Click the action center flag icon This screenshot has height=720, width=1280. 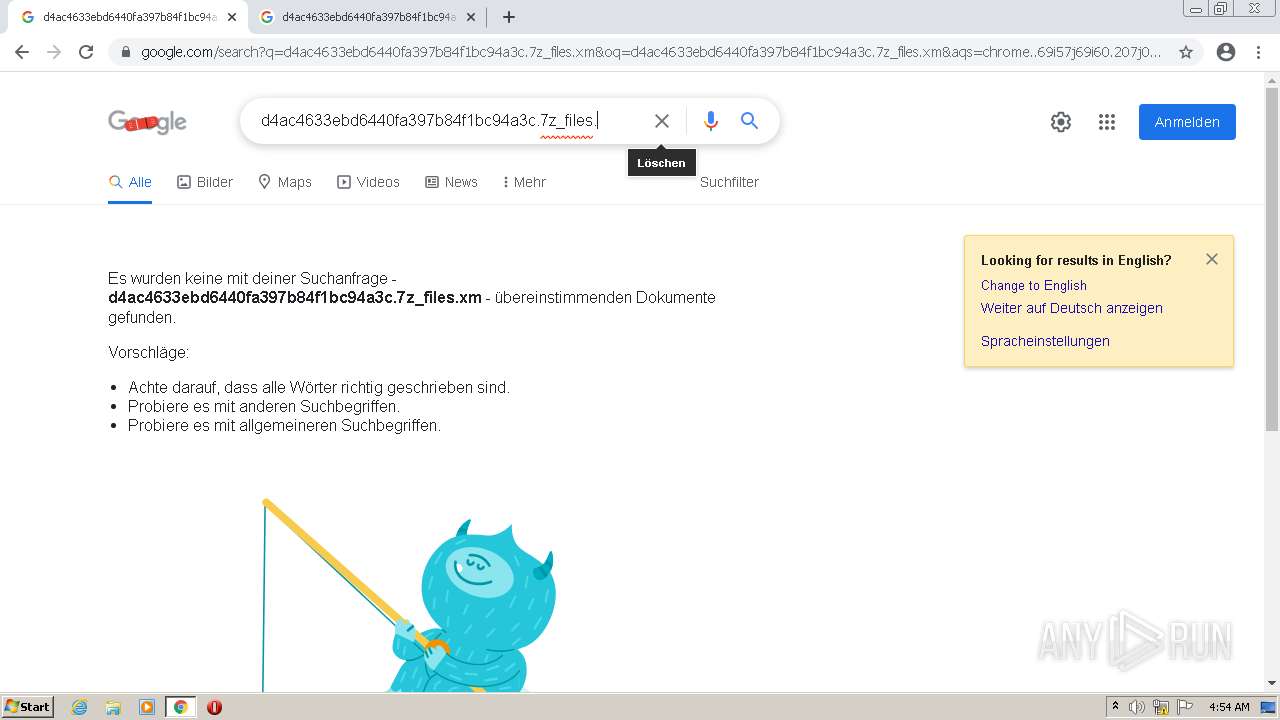tap(1184, 707)
